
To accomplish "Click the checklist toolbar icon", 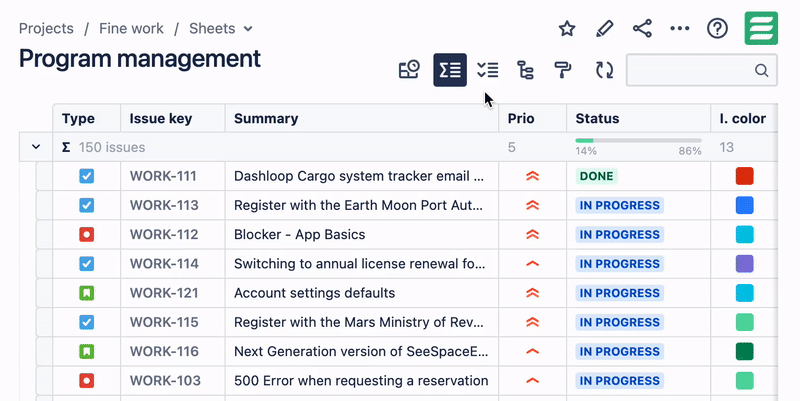I will 488,70.
